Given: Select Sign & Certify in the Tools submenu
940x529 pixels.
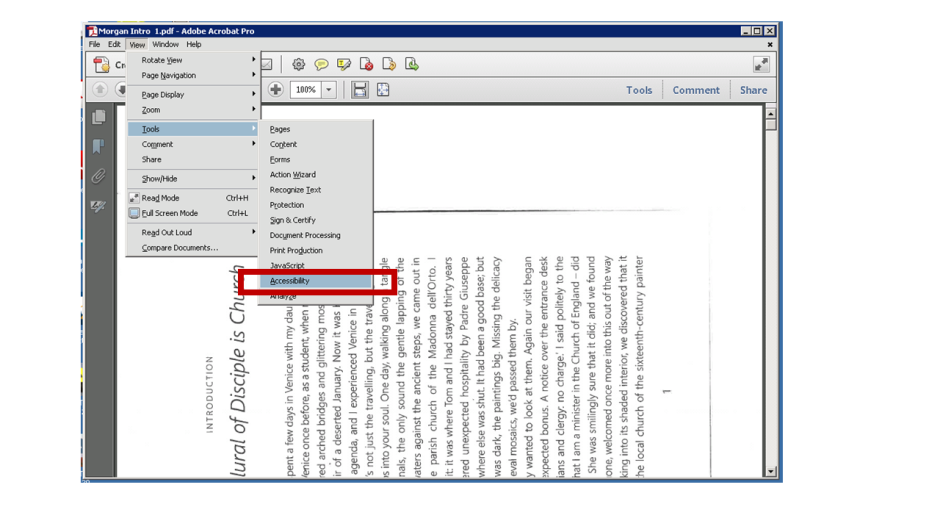Looking at the screenshot, I should 316,220.
